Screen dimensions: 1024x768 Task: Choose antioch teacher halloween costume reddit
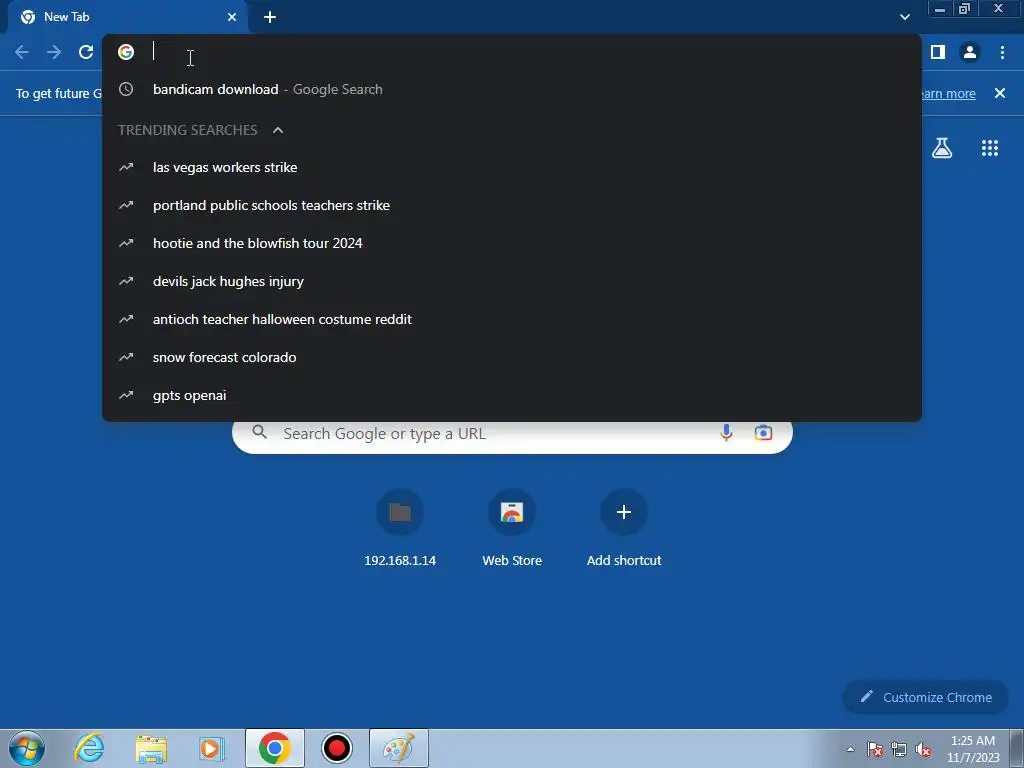point(512,319)
